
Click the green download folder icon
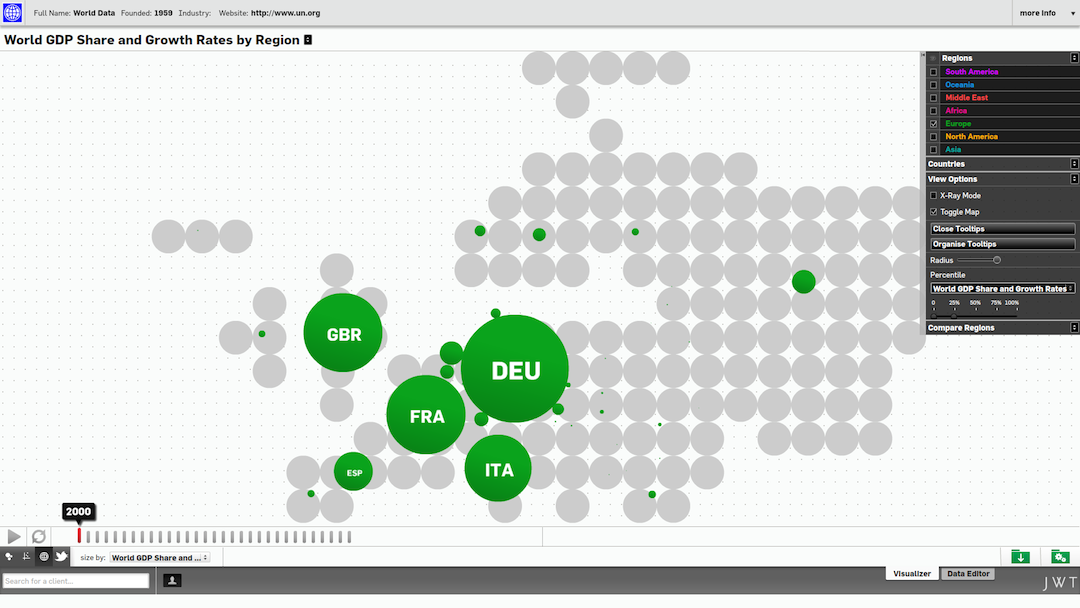1020,556
